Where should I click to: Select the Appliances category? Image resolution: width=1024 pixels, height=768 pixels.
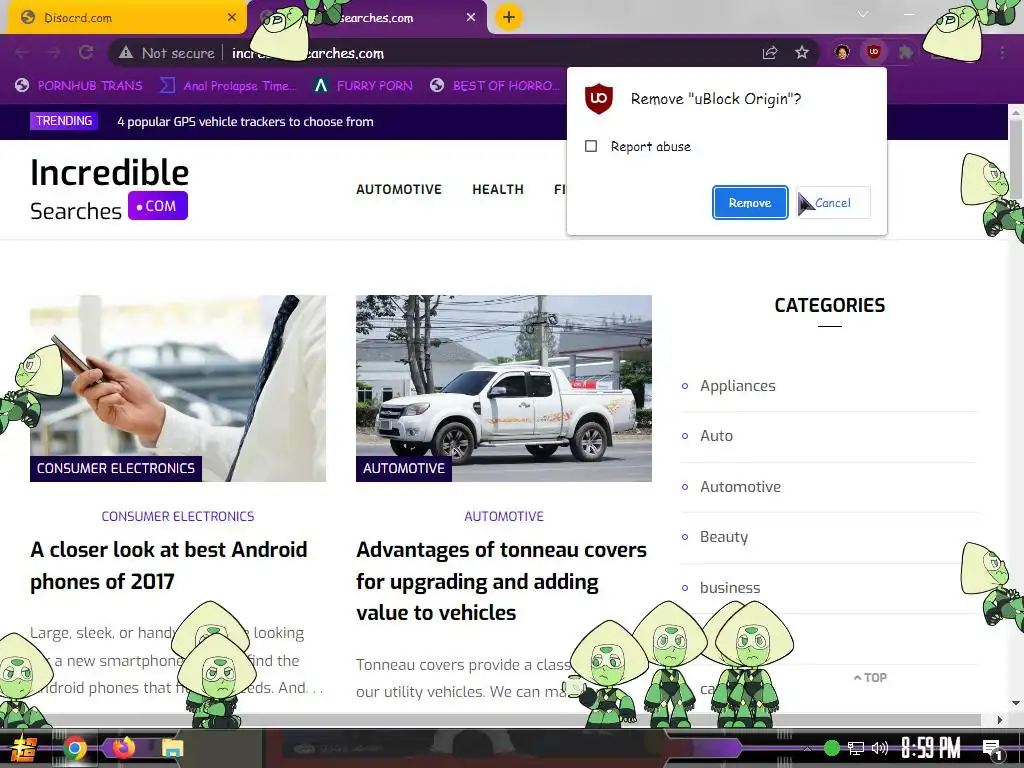738,386
